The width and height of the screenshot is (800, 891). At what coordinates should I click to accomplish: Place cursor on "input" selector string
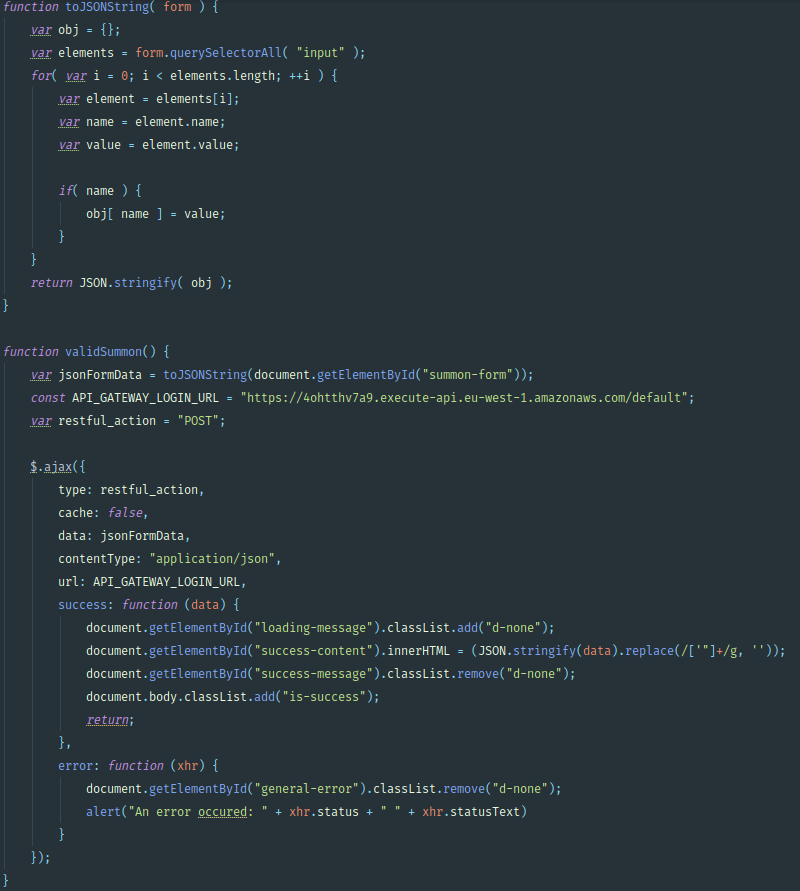coord(320,53)
